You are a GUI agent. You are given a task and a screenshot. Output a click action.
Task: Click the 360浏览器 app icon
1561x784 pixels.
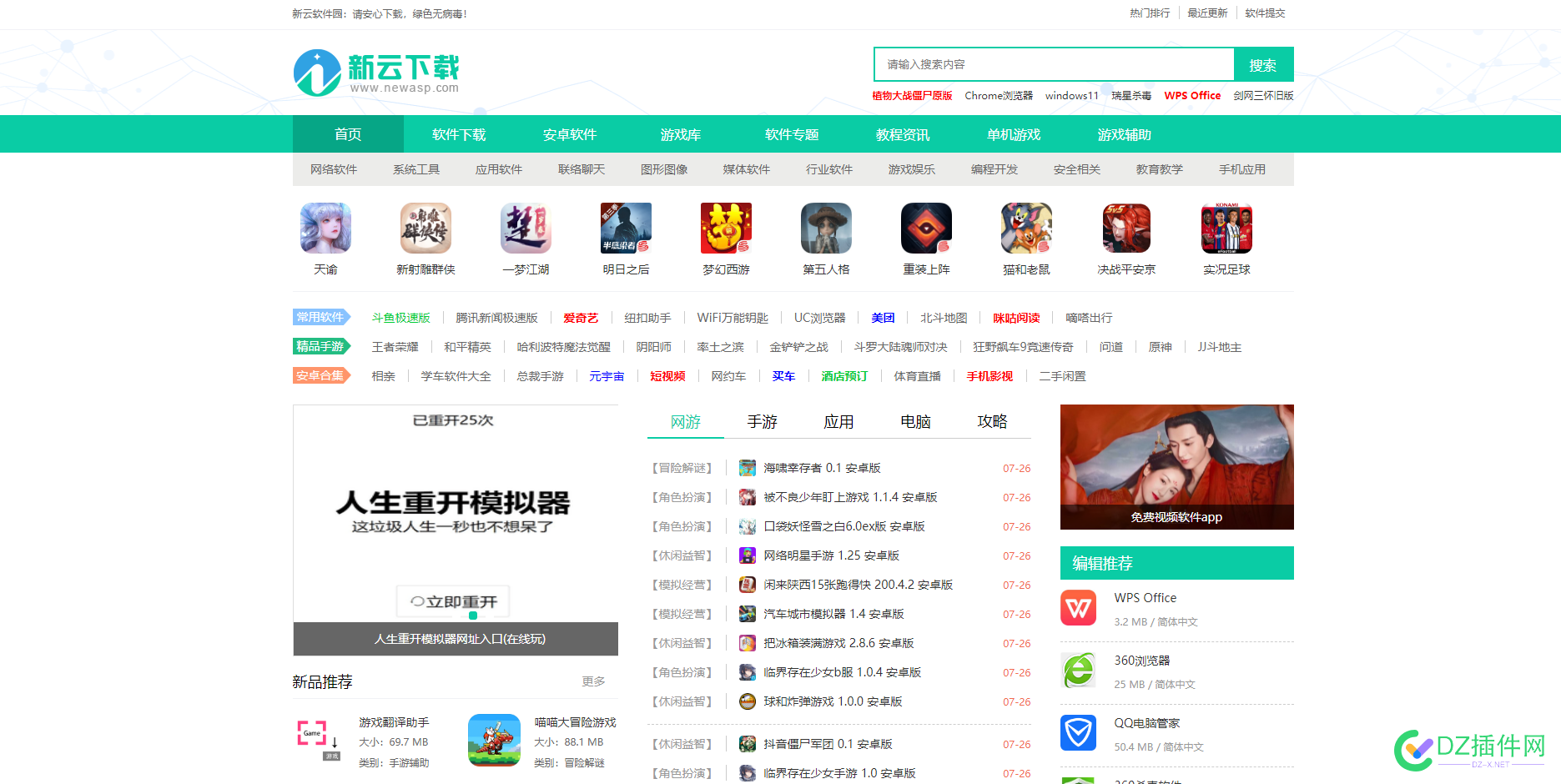pyautogui.click(x=1078, y=670)
